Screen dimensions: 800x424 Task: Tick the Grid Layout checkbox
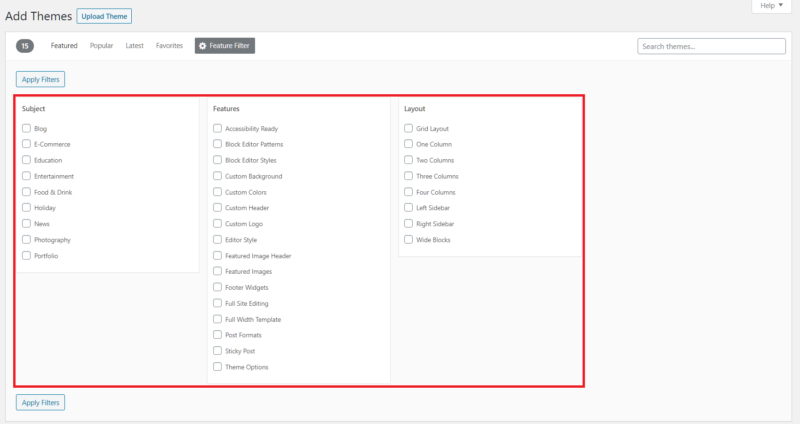tap(408, 128)
